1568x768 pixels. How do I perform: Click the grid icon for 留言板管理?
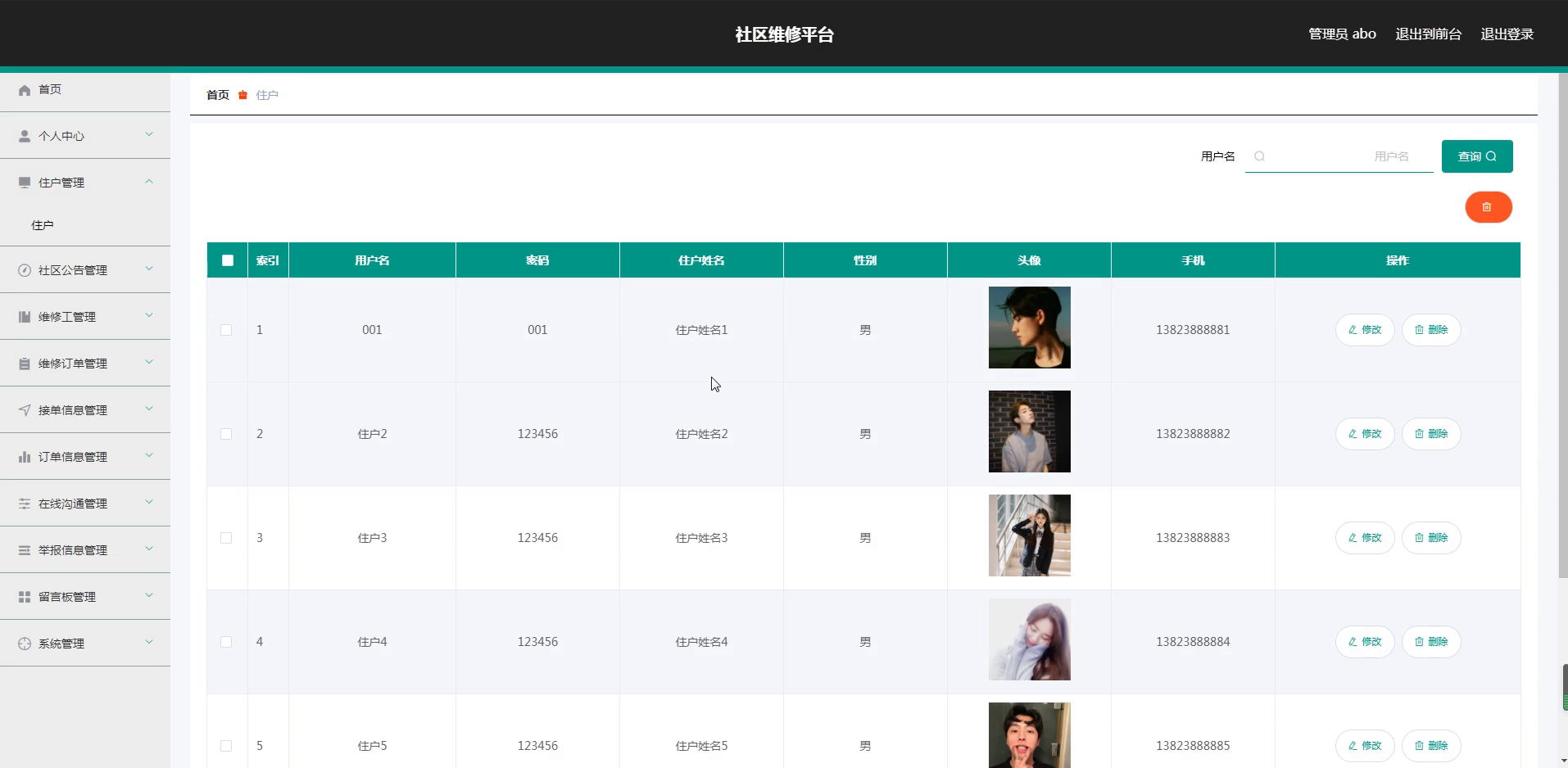coord(25,597)
